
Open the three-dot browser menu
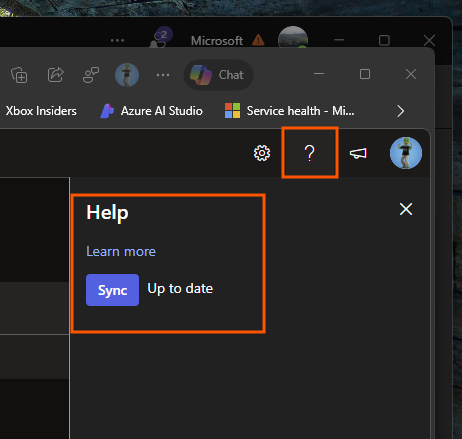point(163,75)
